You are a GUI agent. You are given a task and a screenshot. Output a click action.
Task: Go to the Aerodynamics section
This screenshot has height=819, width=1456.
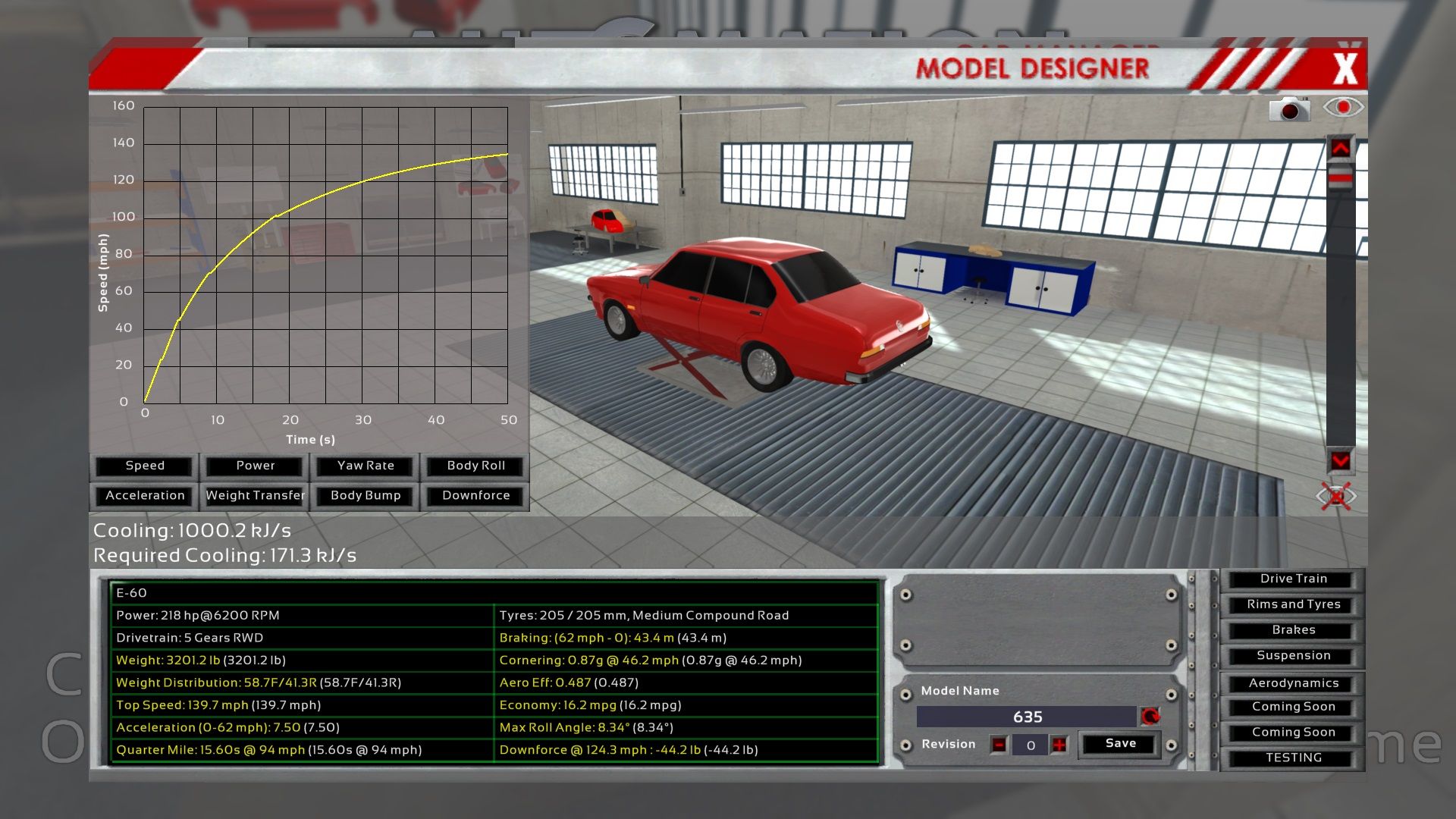click(x=1293, y=683)
